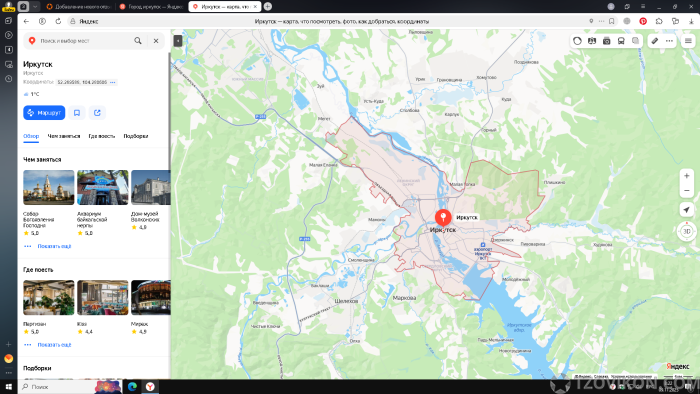The image size is (700, 394).
Task: Open the browser menu icon in title bar
Action: coord(643,6)
